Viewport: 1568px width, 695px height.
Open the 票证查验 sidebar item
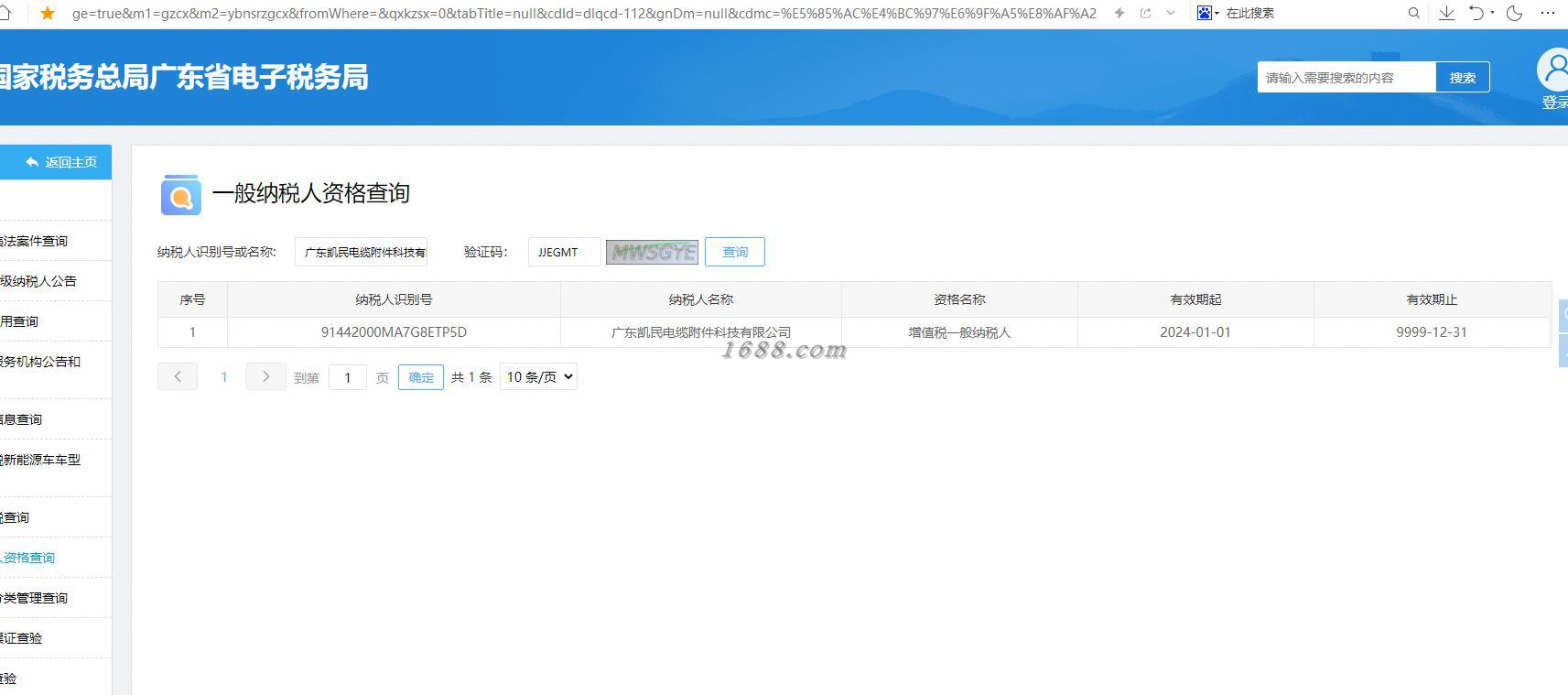(x=21, y=638)
